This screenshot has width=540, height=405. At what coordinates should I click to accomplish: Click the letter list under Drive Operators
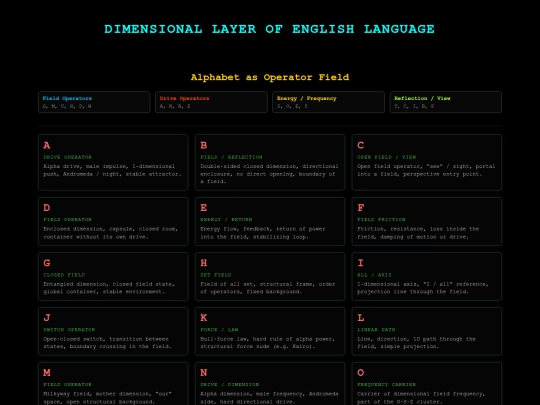tap(175, 106)
